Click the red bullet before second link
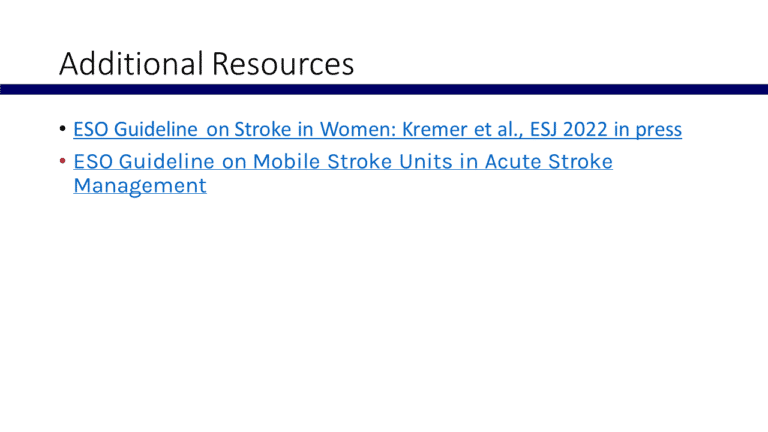 tap(62, 161)
